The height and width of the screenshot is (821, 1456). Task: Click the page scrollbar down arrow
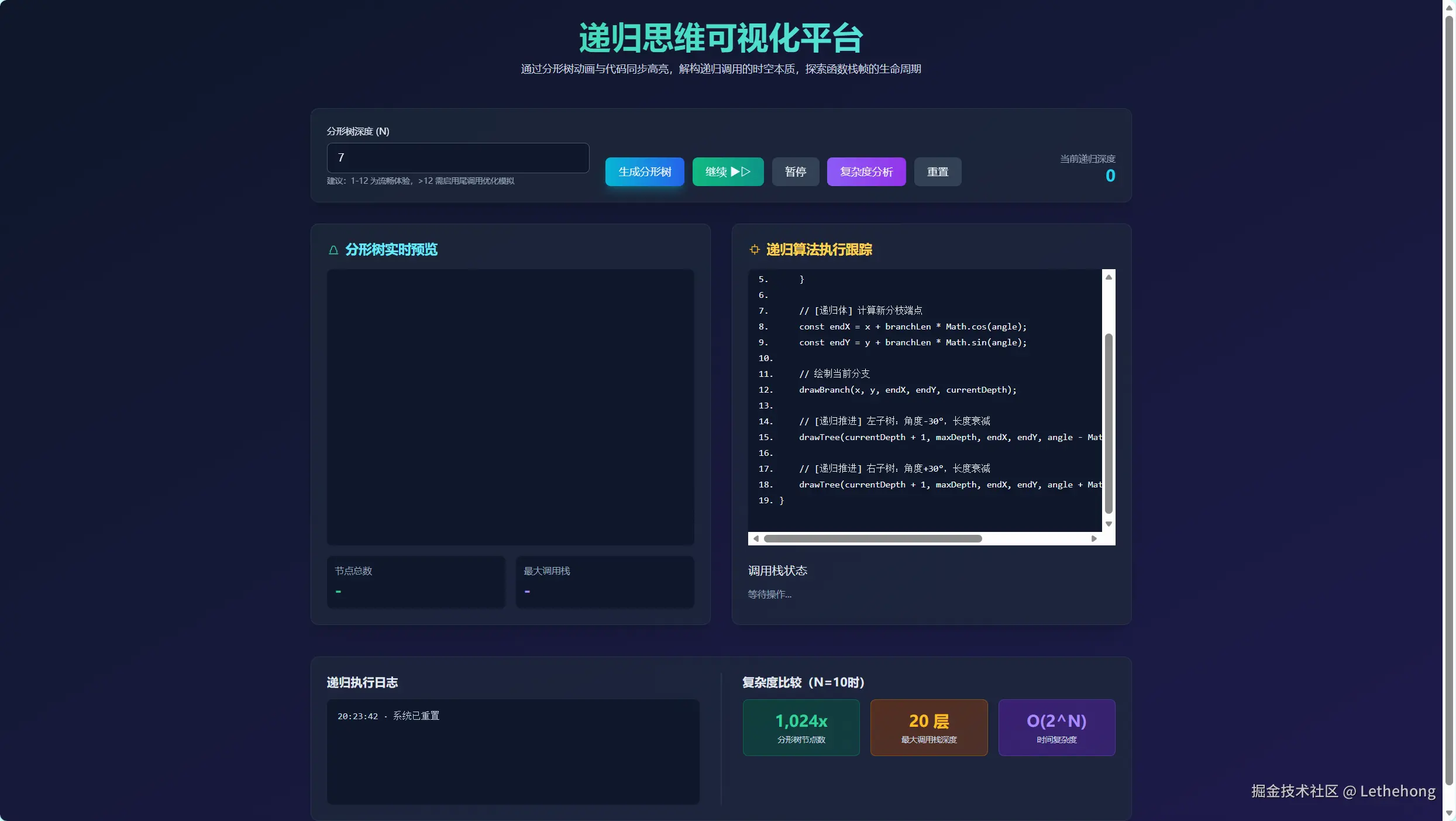click(x=1449, y=813)
